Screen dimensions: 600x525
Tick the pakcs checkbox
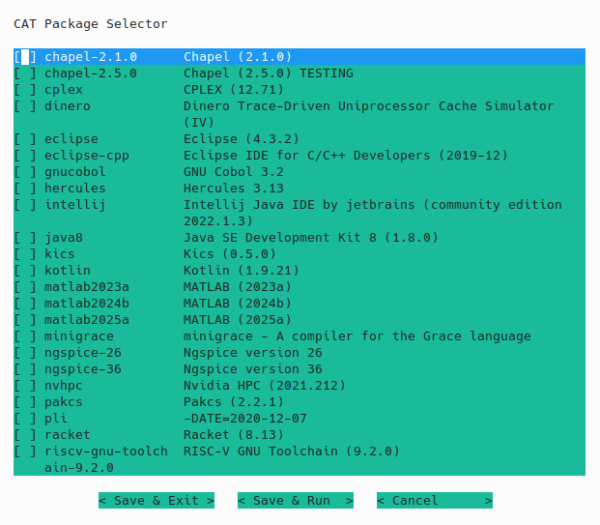(x=25, y=402)
